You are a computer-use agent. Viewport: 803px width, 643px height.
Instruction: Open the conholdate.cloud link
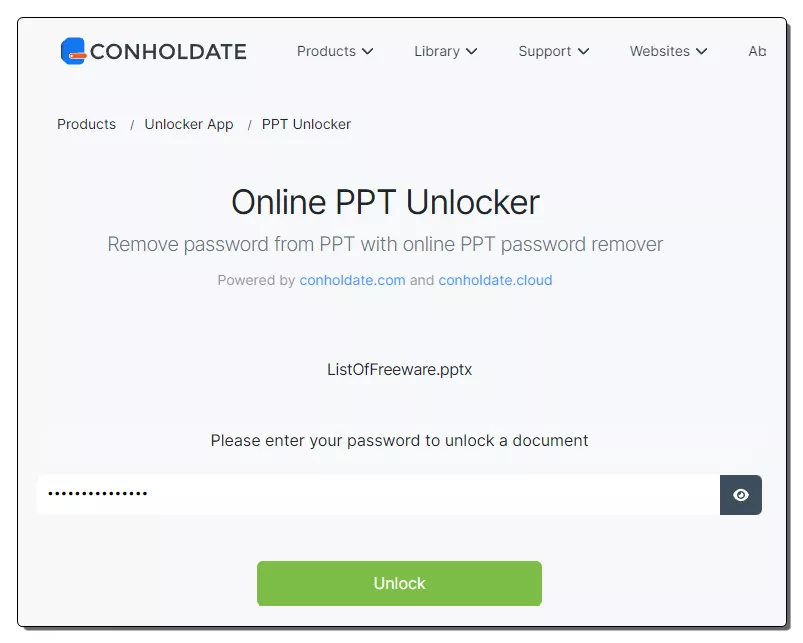point(495,280)
